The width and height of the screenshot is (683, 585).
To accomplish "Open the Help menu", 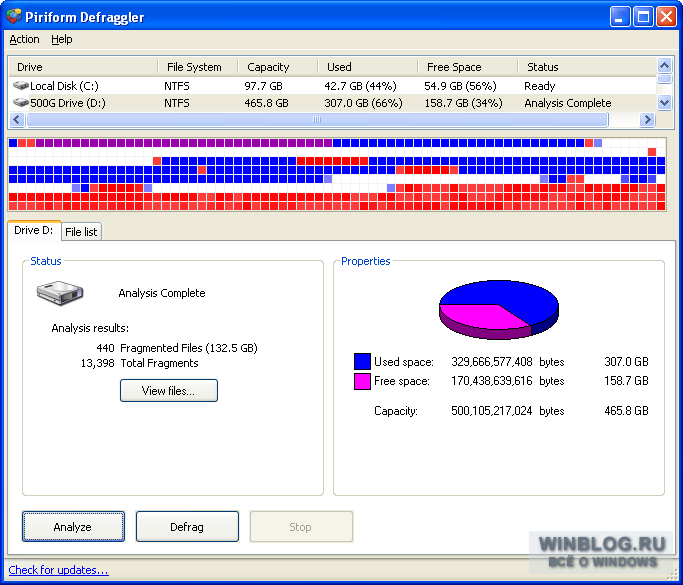I will pos(61,39).
